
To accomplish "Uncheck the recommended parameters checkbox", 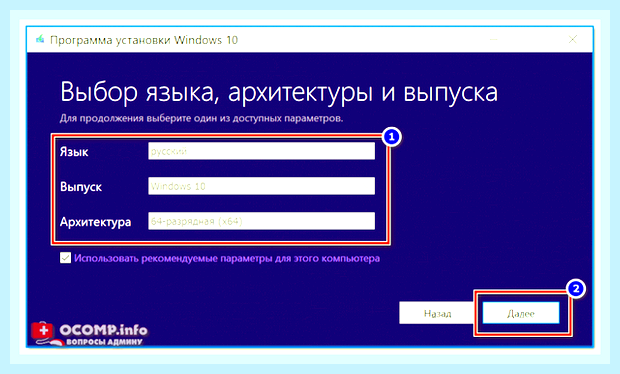I will [x=65, y=258].
